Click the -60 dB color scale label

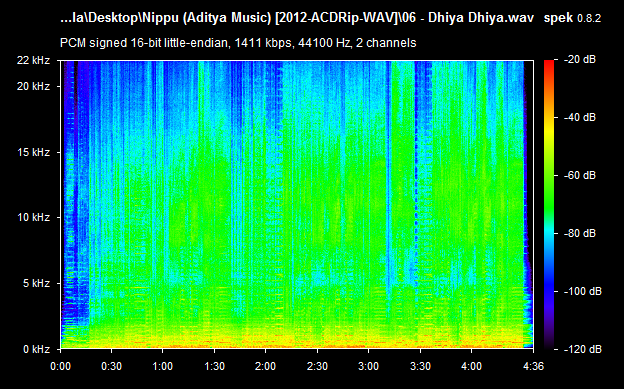580,175
